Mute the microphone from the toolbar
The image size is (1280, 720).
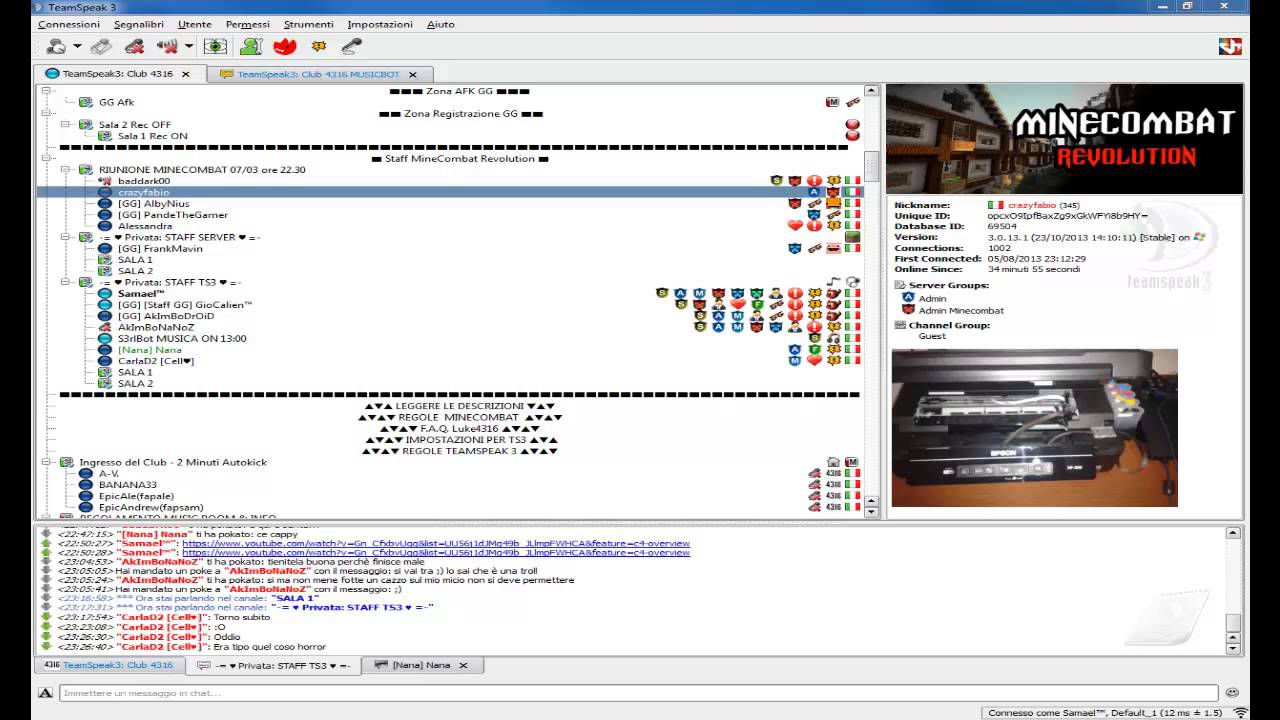click(134, 46)
